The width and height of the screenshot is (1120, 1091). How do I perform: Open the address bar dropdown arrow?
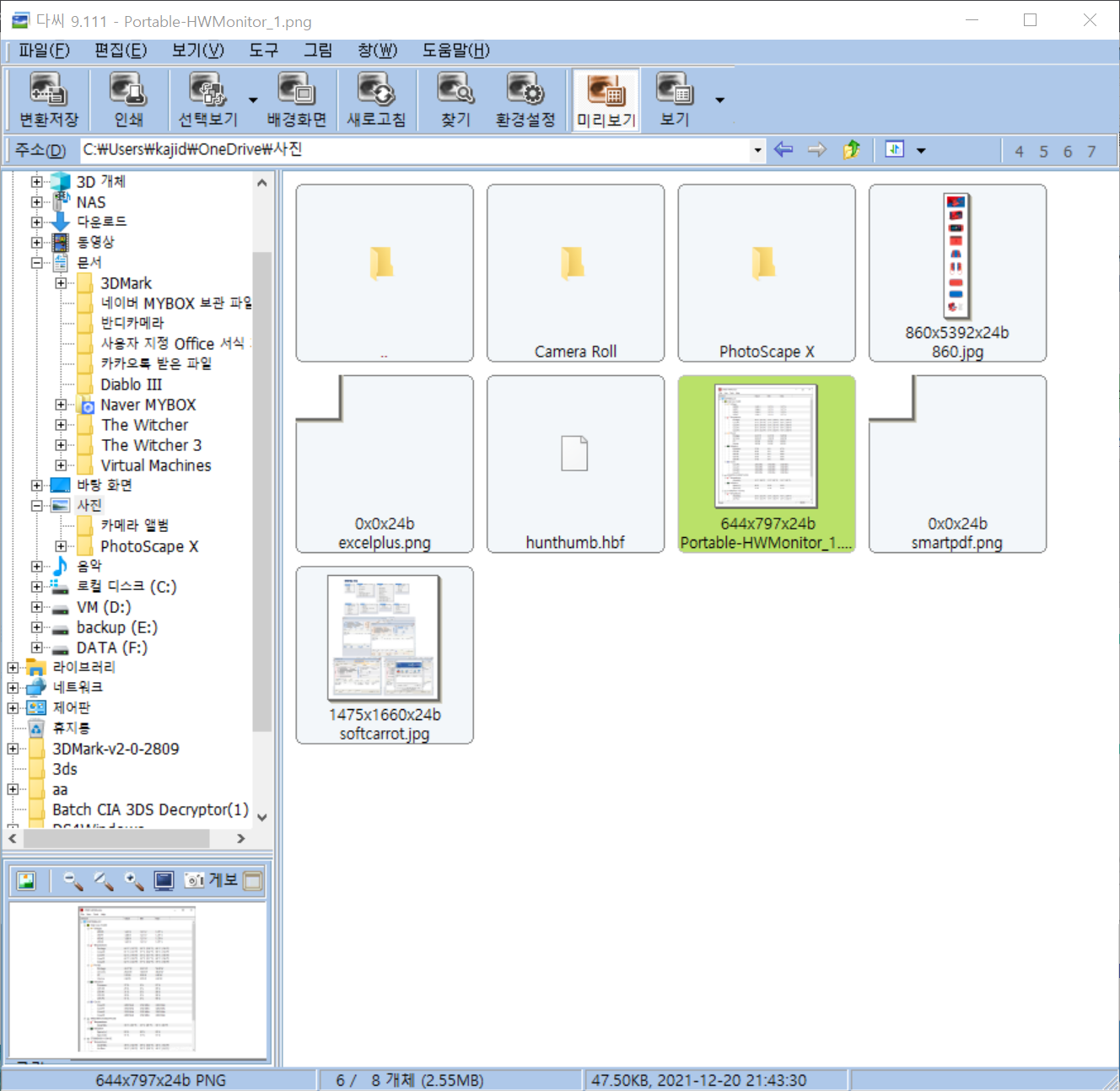tap(757, 150)
